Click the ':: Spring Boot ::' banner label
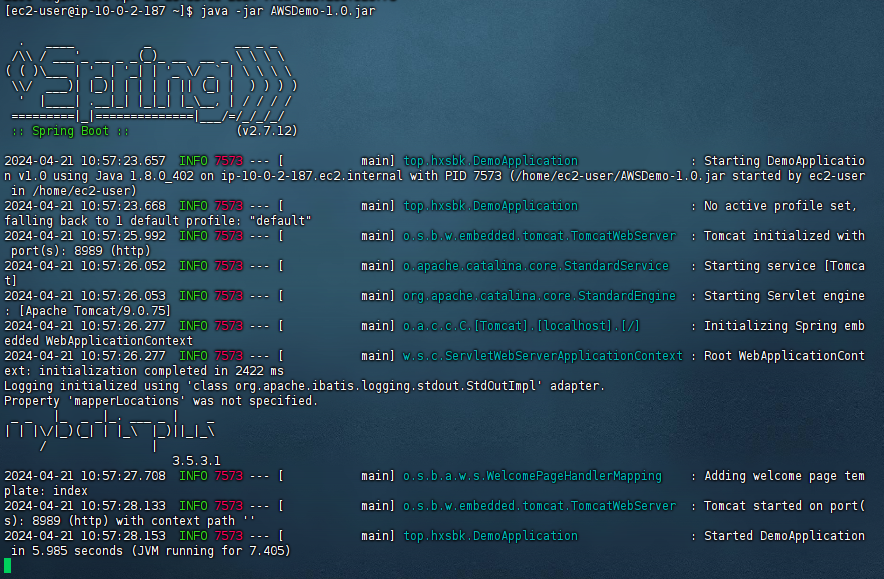The image size is (884, 579). click(70, 131)
